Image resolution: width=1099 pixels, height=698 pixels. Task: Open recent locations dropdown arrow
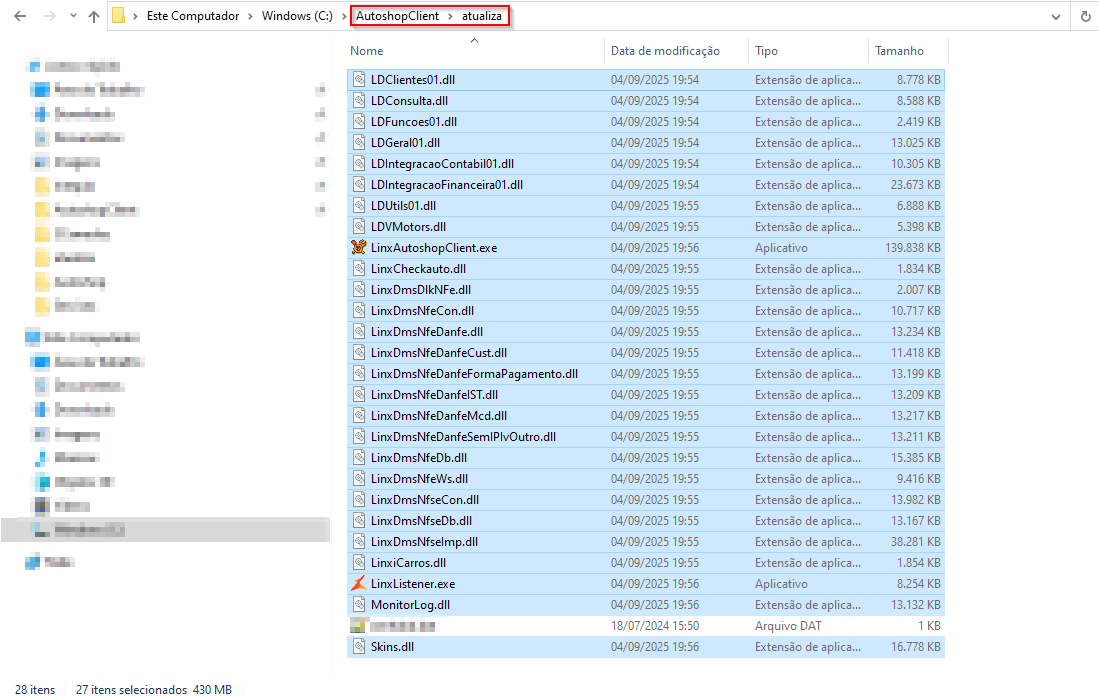tap(73, 16)
